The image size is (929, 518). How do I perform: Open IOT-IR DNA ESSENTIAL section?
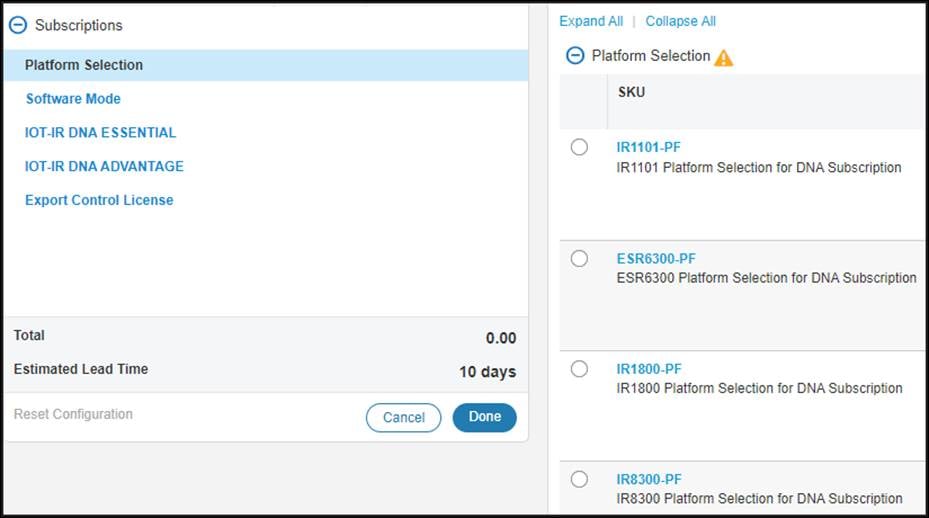pos(100,132)
